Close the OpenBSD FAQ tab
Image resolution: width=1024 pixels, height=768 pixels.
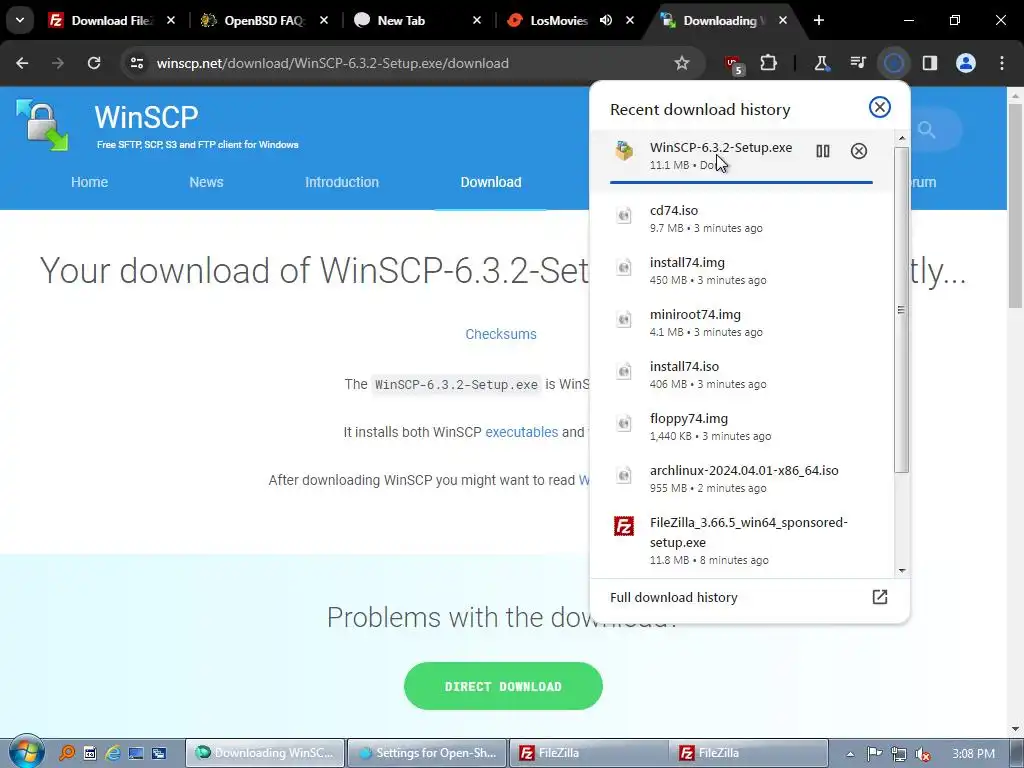pos(324,20)
